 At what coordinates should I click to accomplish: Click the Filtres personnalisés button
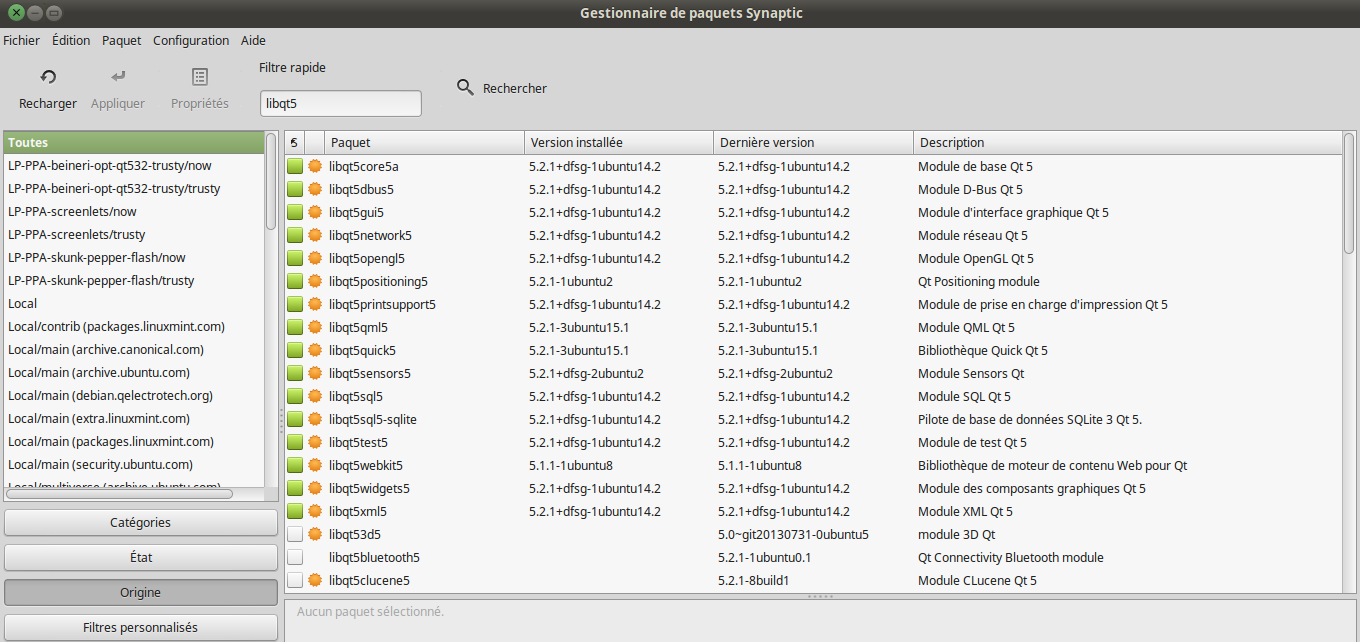pyautogui.click(x=140, y=628)
